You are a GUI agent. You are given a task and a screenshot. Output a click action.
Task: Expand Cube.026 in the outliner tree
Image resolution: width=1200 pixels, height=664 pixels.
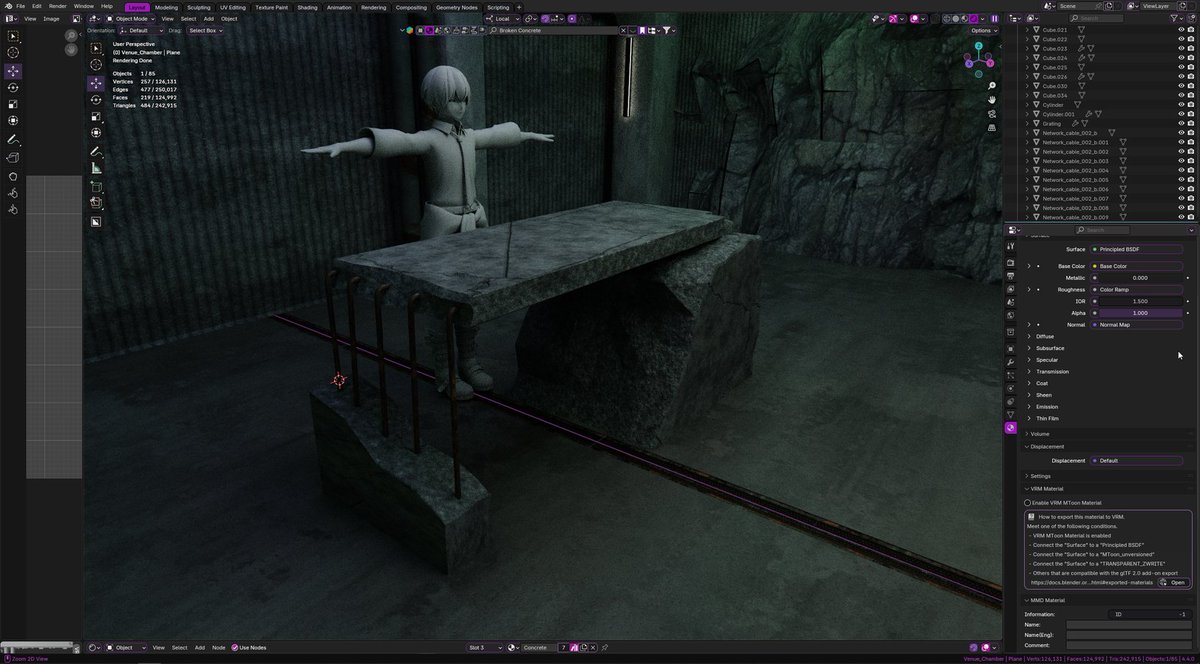click(1027, 77)
